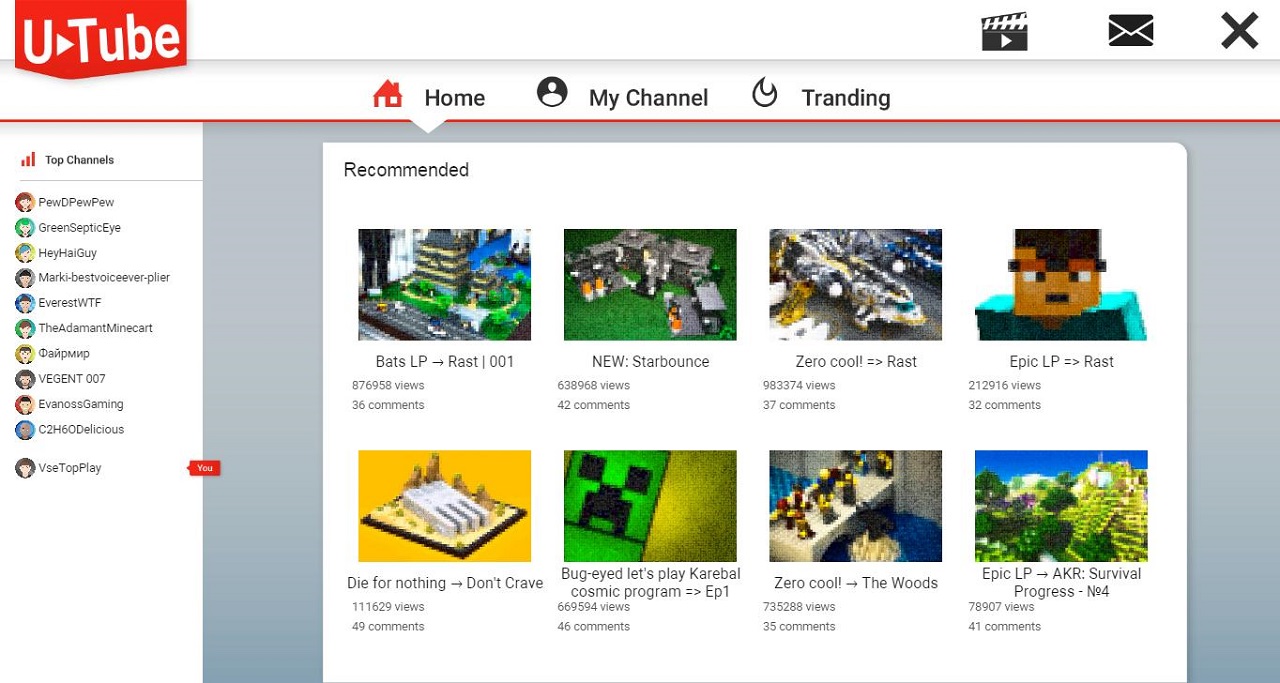The width and height of the screenshot is (1280, 683).
Task: Close the app with the X button
Action: coord(1239,31)
